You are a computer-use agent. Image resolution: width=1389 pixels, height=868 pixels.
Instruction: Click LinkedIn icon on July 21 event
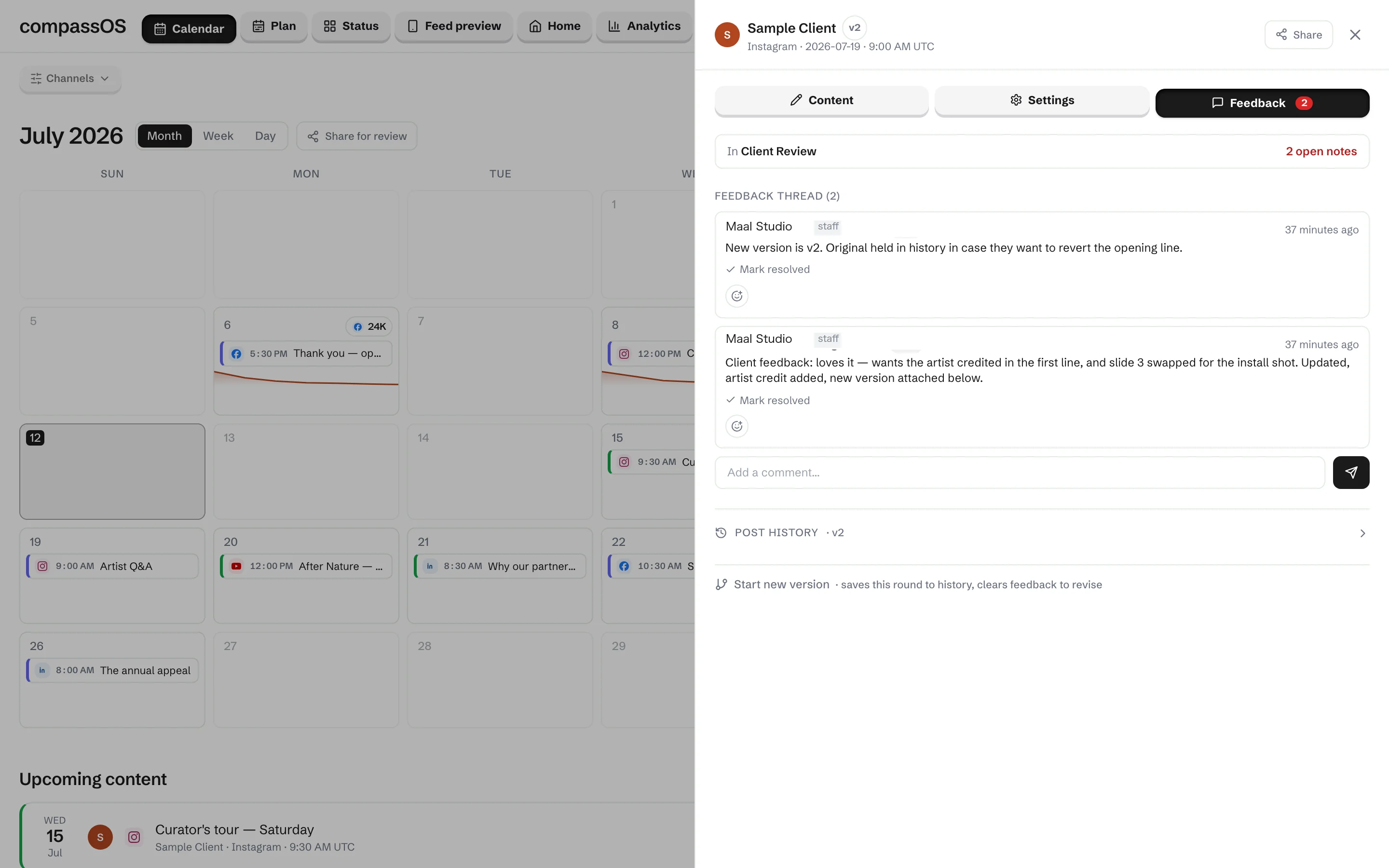pyautogui.click(x=430, y=566)
